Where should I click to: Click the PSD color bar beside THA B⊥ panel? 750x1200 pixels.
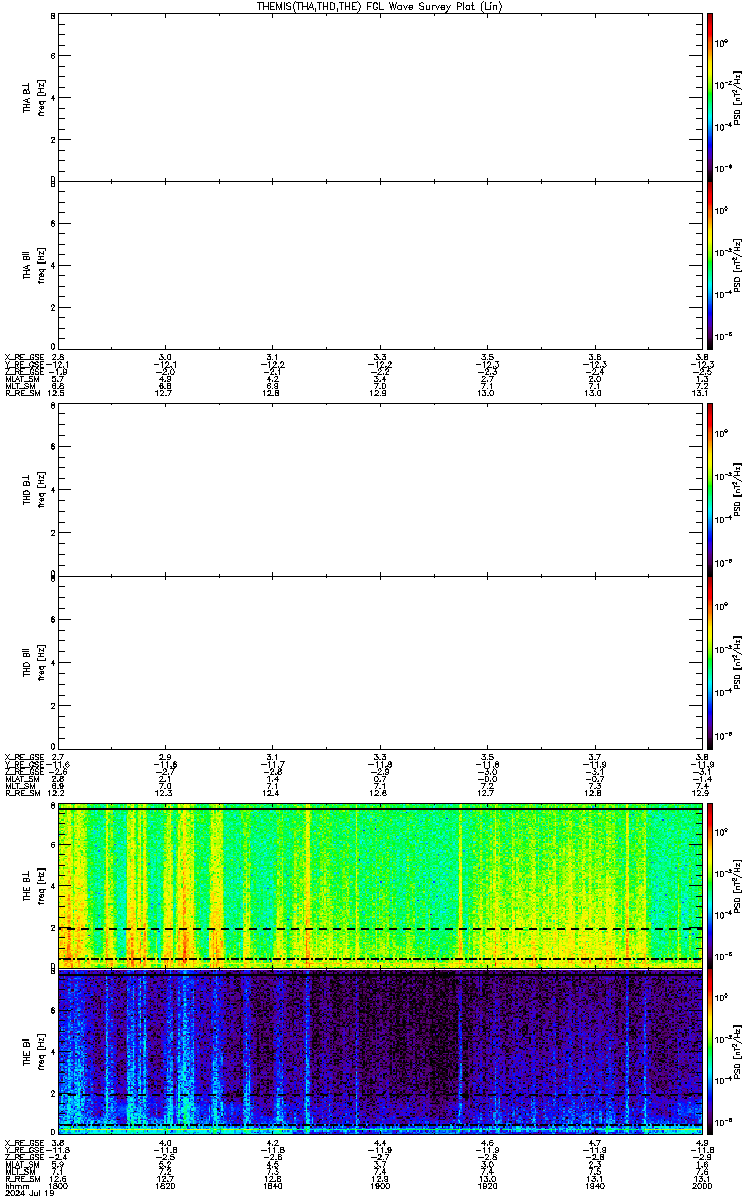[710, 96]
